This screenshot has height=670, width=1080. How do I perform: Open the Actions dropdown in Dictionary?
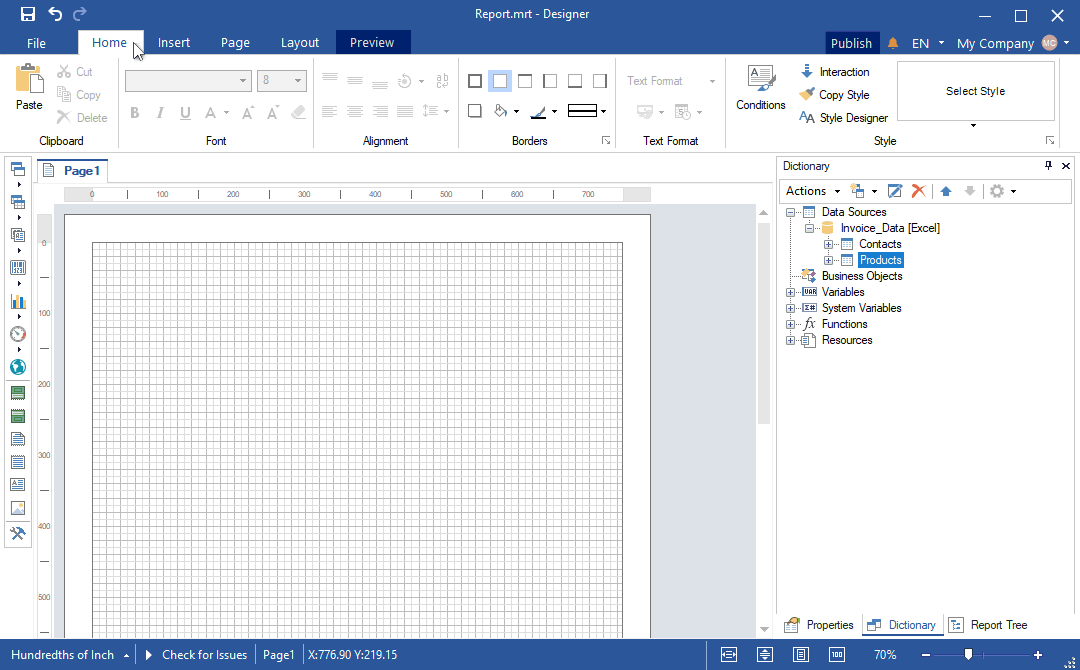(813, 191)
